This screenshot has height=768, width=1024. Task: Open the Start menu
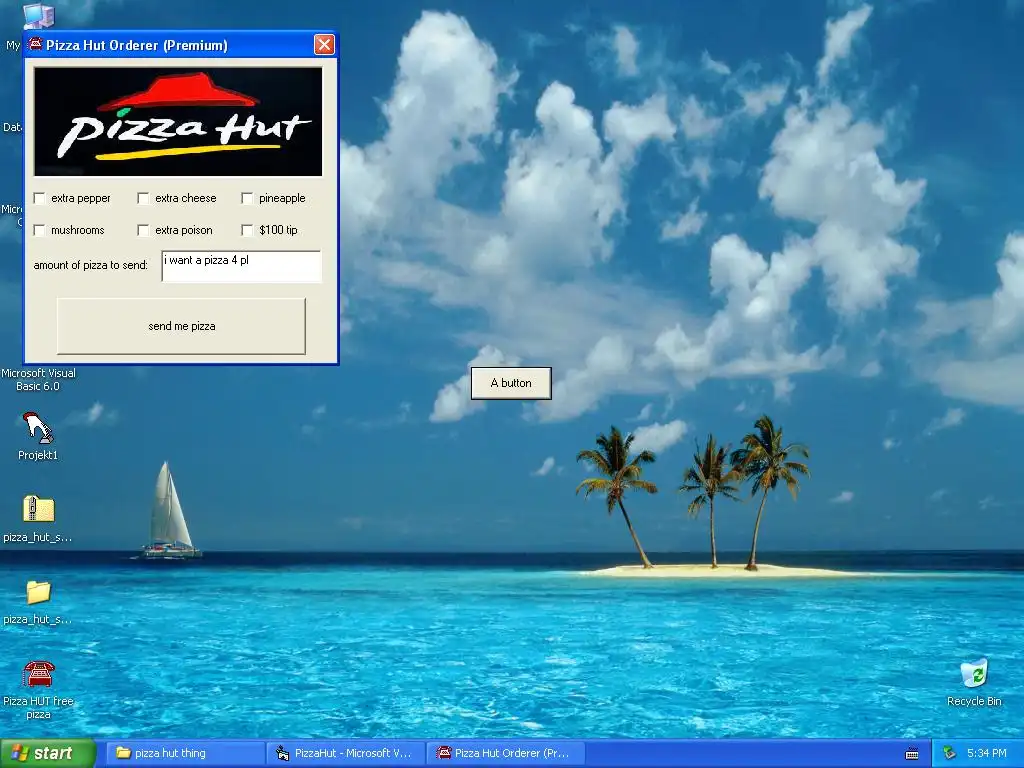[x=48, y=753]
